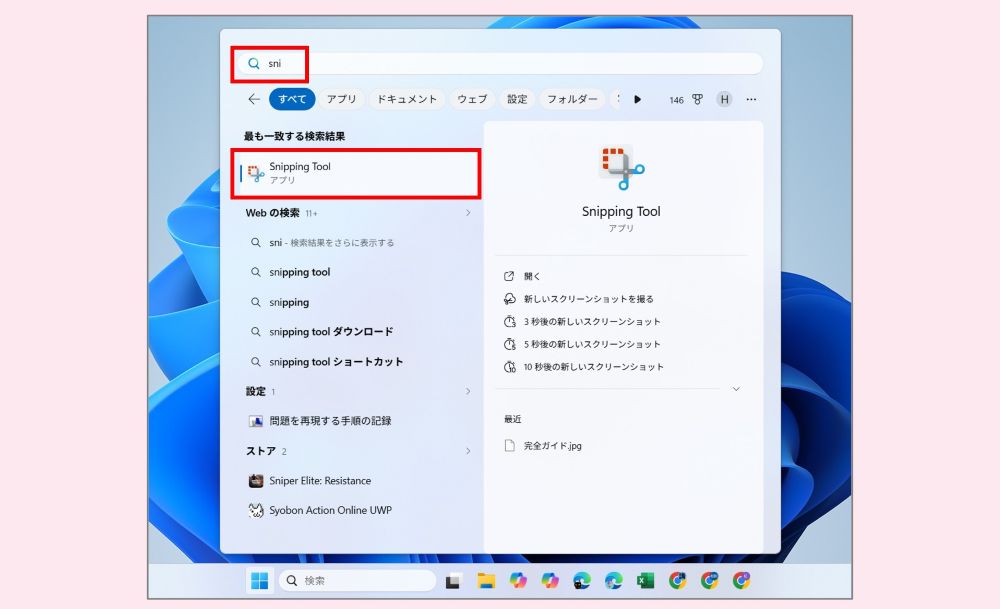Click the 問題を再現する手順の記録 app icon

pos(256,421)
